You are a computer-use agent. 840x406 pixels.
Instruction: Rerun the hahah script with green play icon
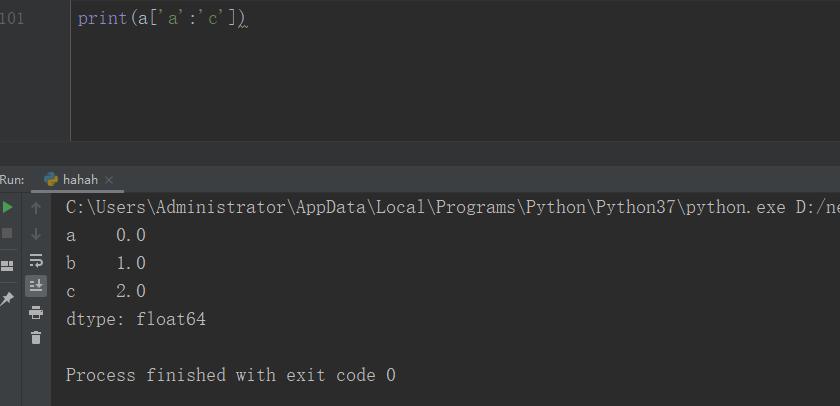(x=7, y=207)
